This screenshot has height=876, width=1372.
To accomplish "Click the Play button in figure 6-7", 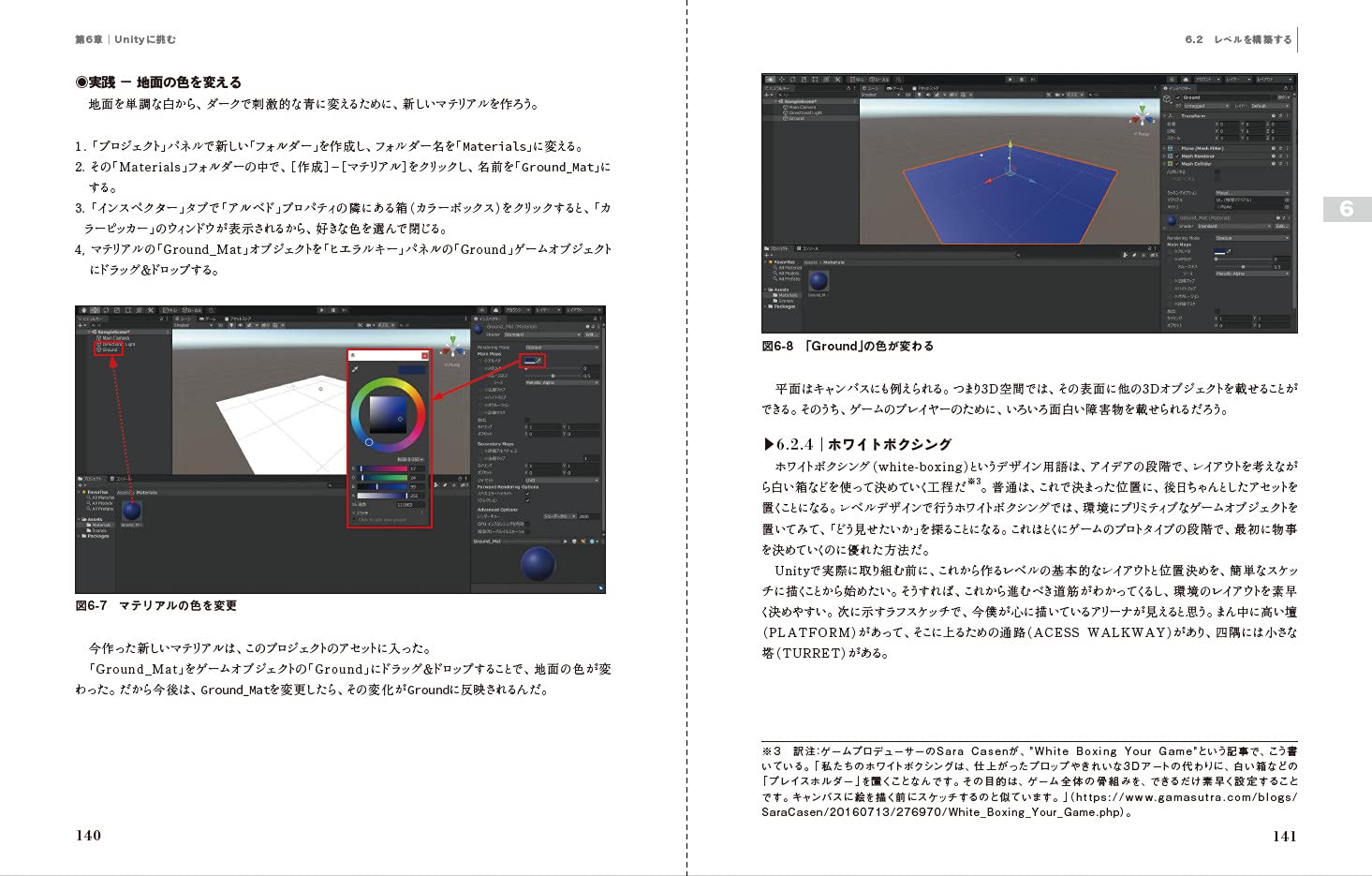I will (322, 310).
